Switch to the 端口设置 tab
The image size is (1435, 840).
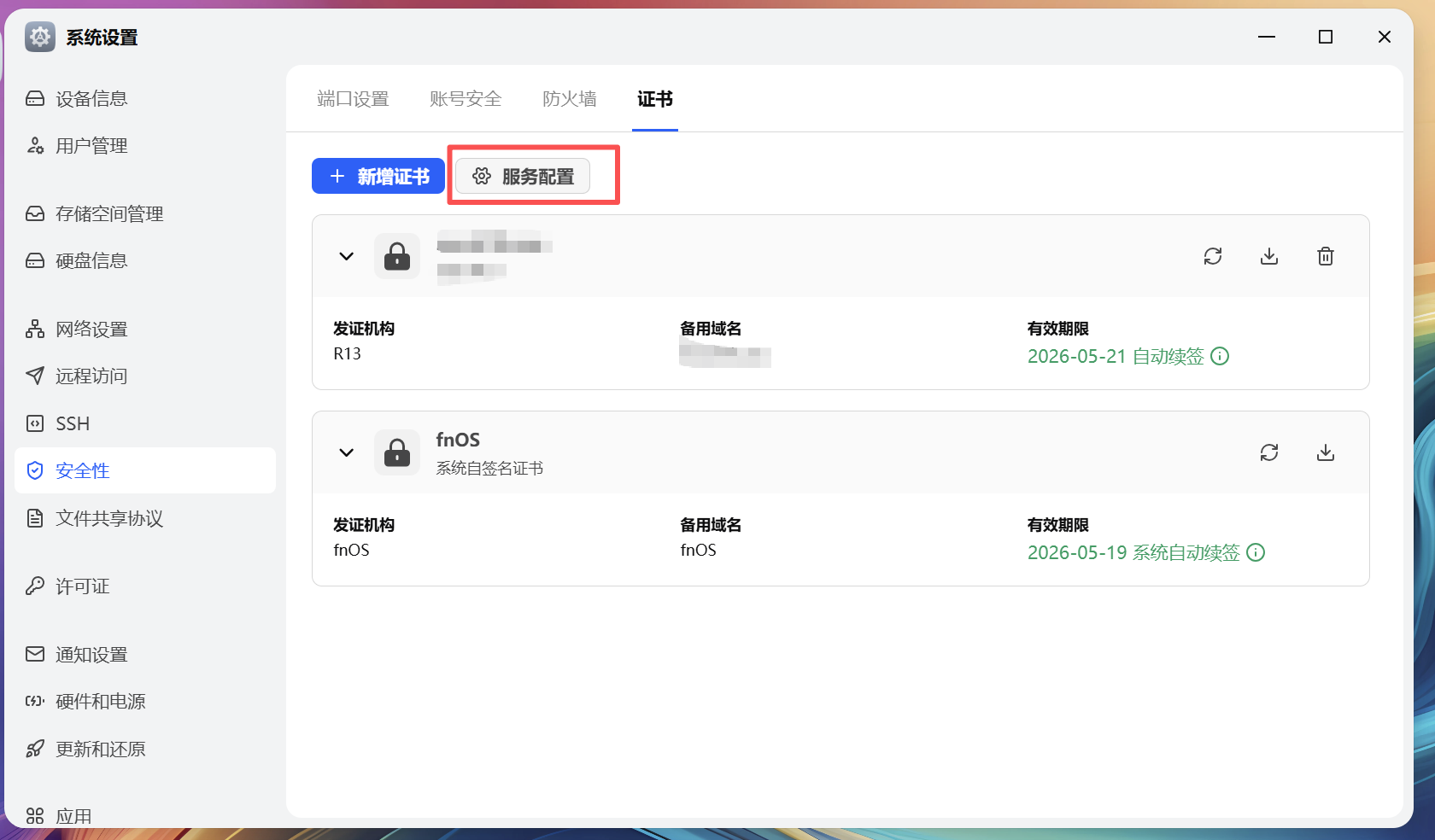pyautogui.click(x=353, y=99)
